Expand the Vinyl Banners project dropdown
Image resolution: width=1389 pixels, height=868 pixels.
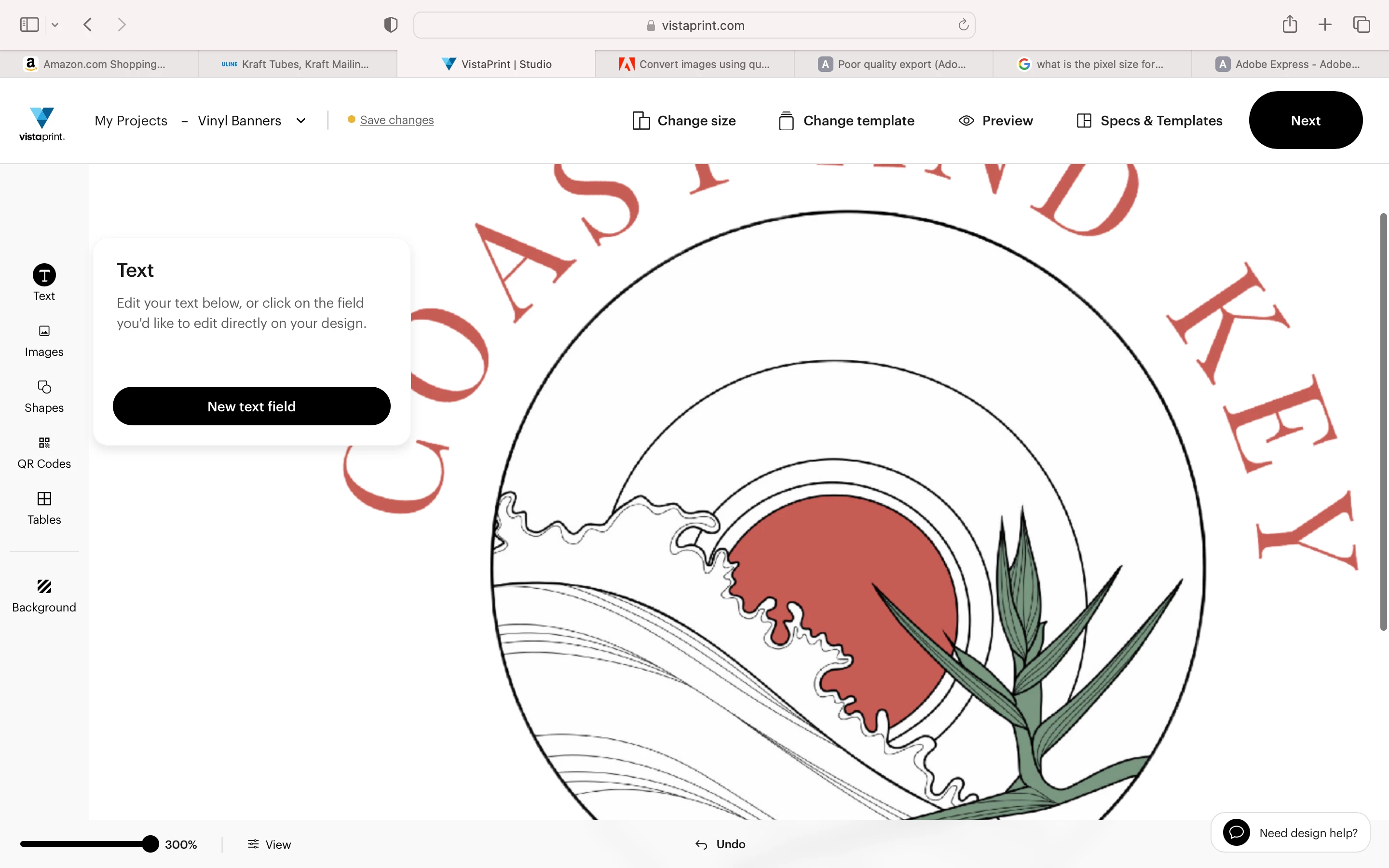pos(301,121)
